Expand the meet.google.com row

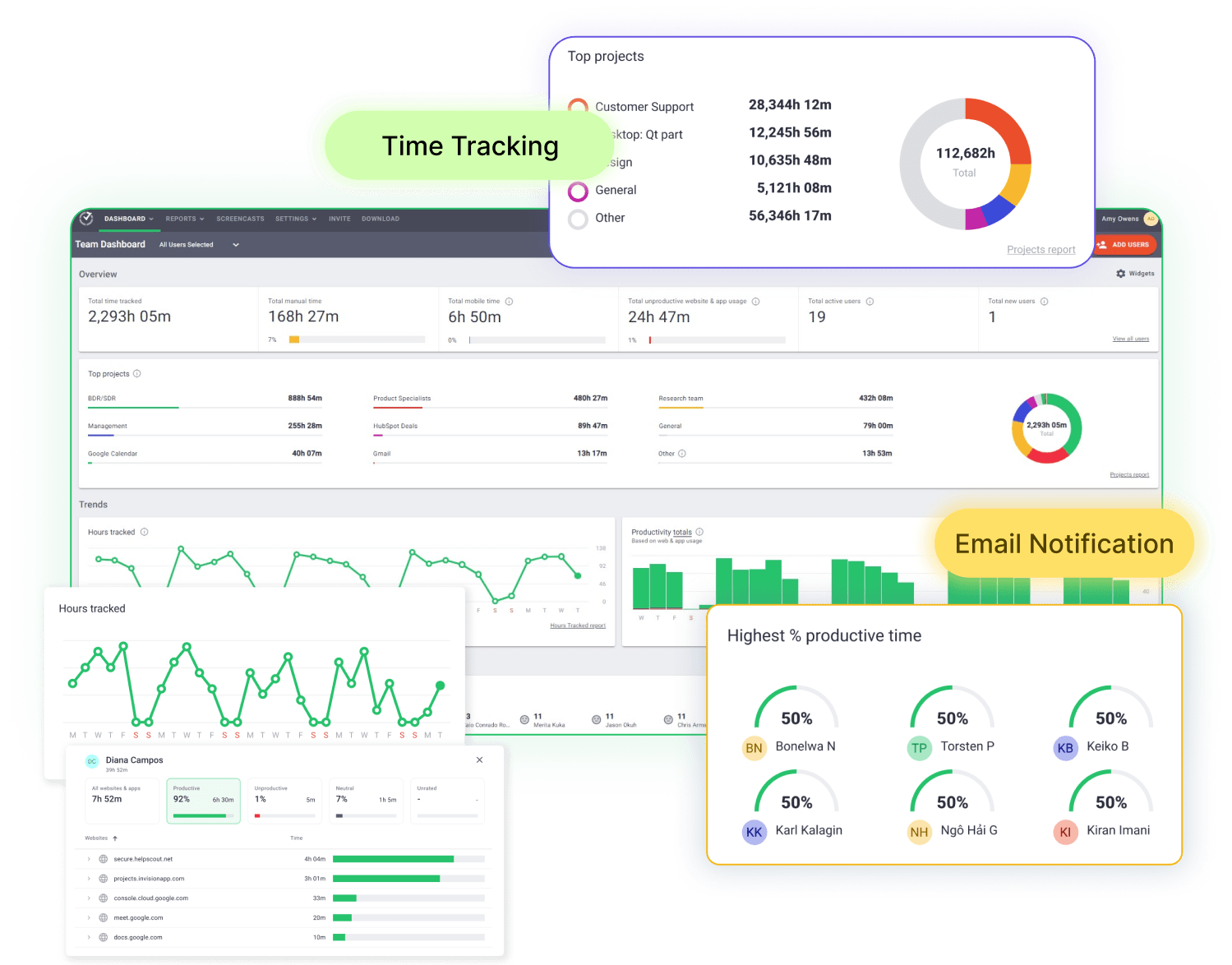89,918
